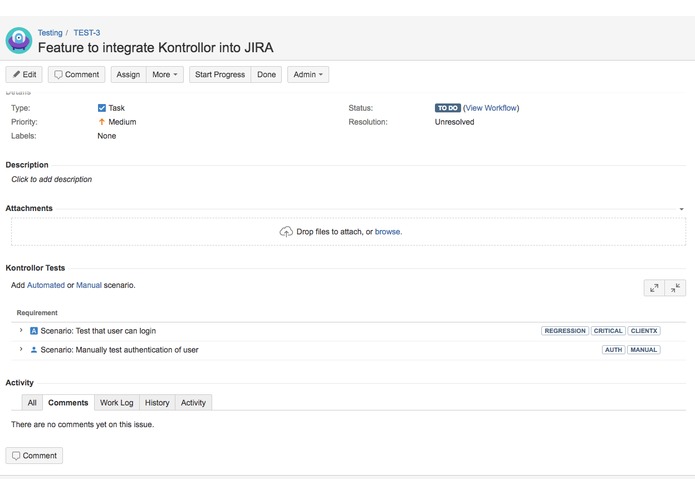Click the TO DO status badge
Screen dimensions: 695x494
pos(448,108)
